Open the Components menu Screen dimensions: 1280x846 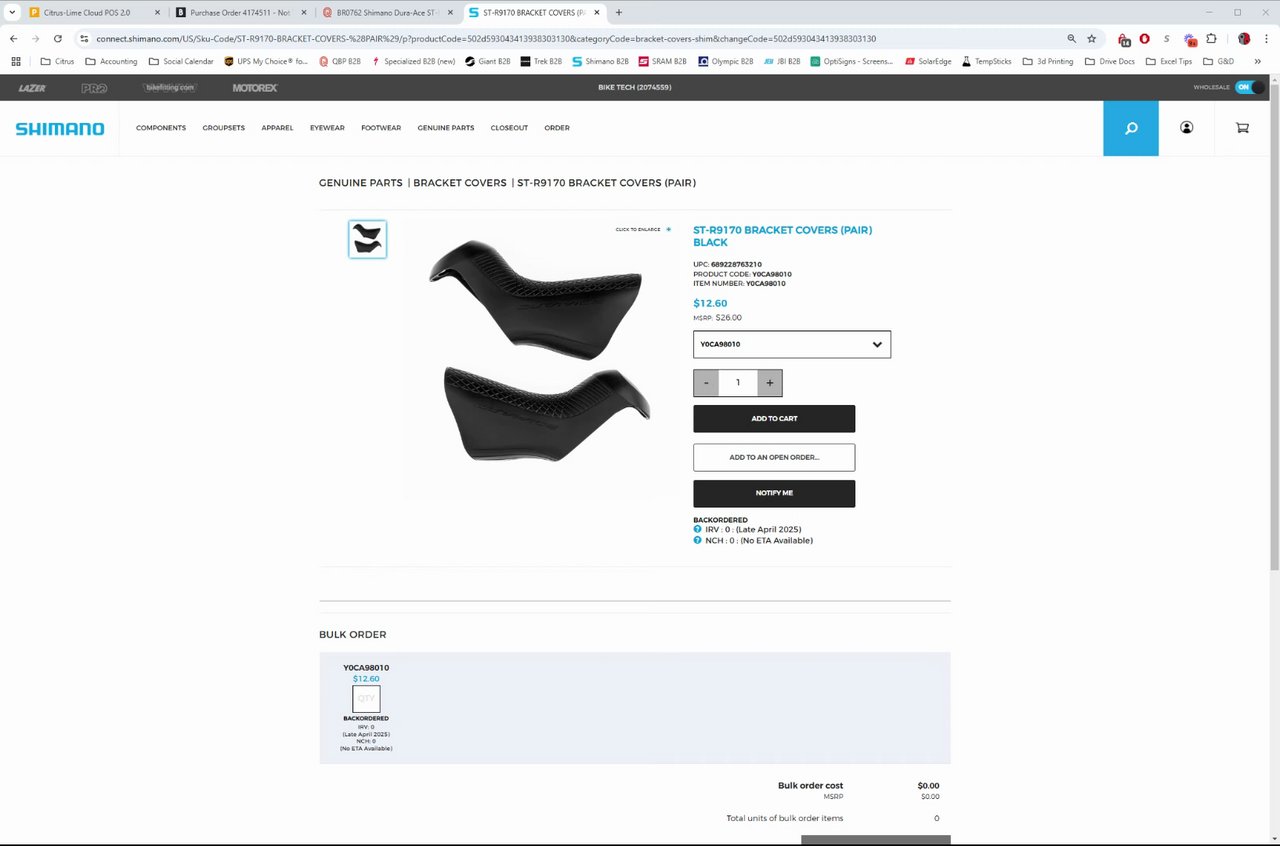161,128
